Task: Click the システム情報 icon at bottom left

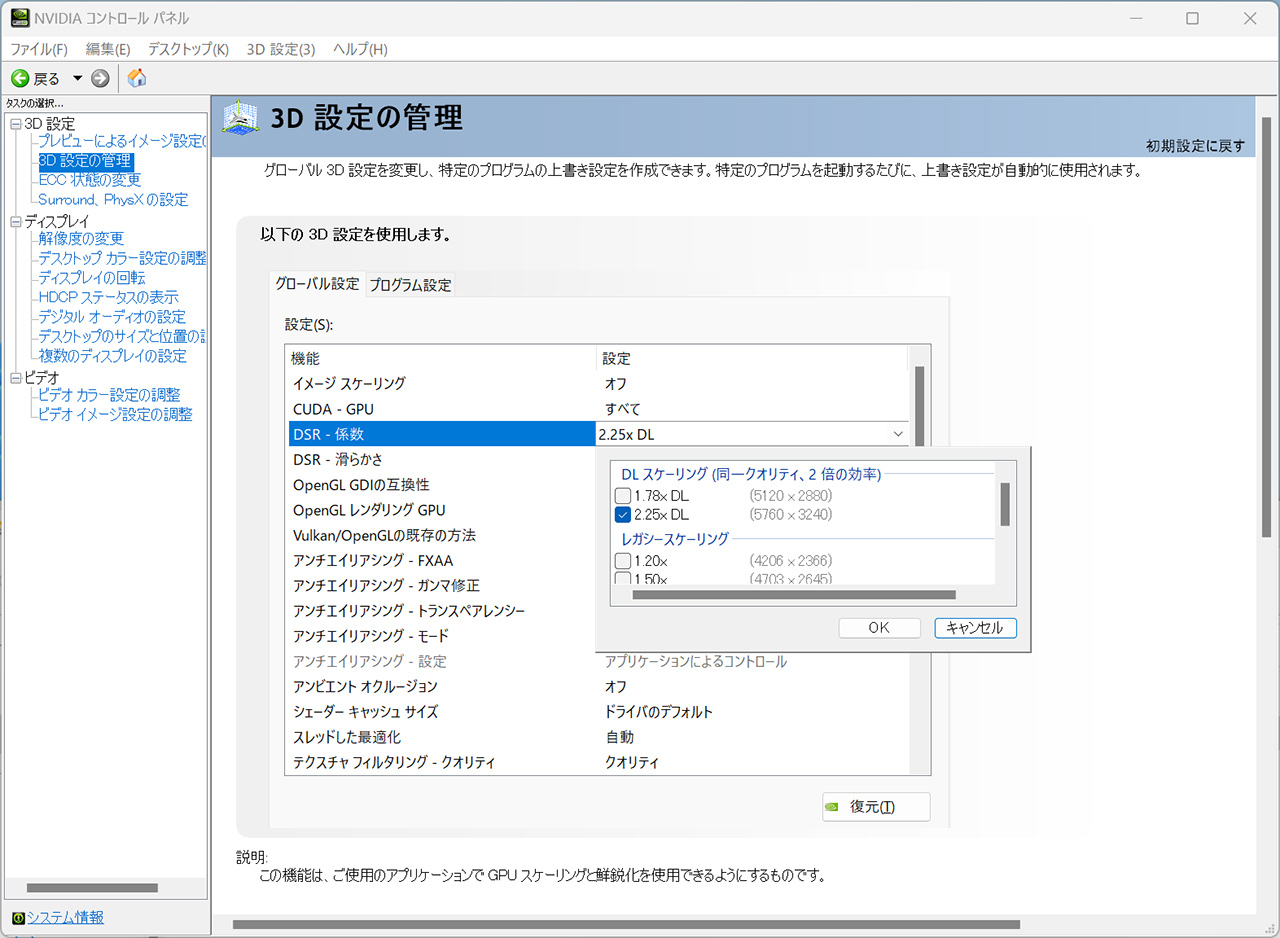Action: 18,917
